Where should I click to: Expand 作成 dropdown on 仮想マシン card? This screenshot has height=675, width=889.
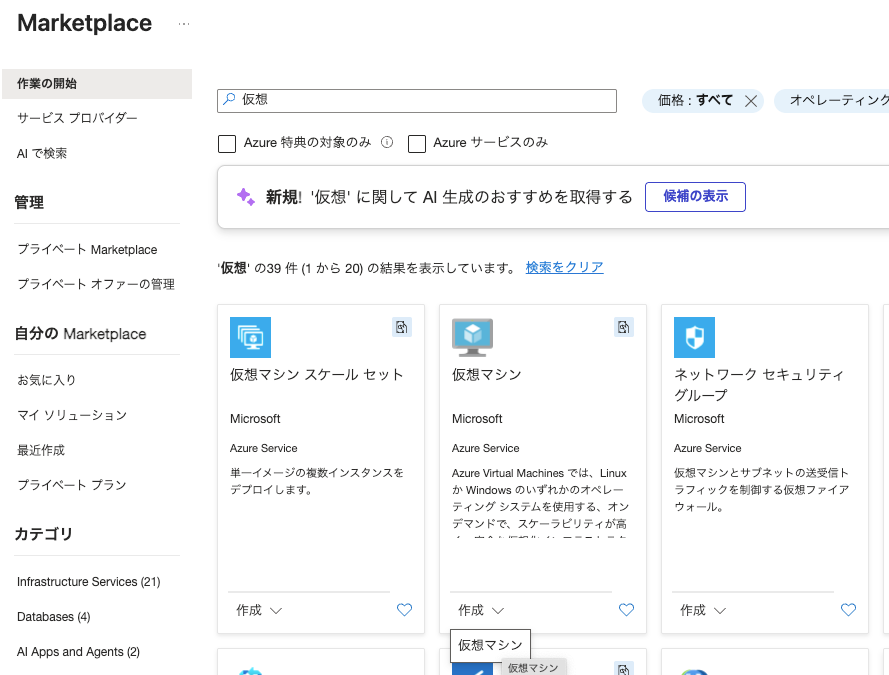coord(481,610)
